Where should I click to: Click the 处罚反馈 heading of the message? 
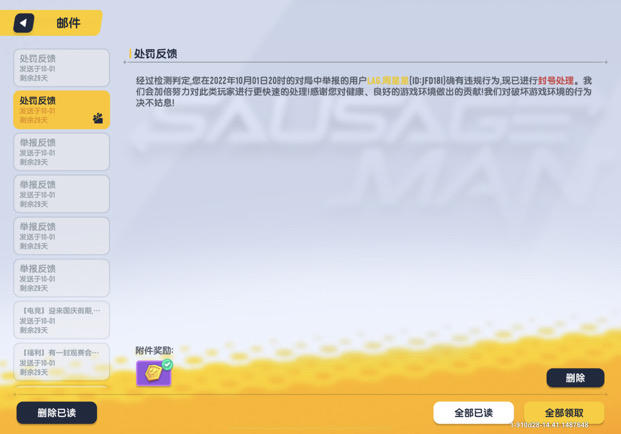click(x=155, y=54)
